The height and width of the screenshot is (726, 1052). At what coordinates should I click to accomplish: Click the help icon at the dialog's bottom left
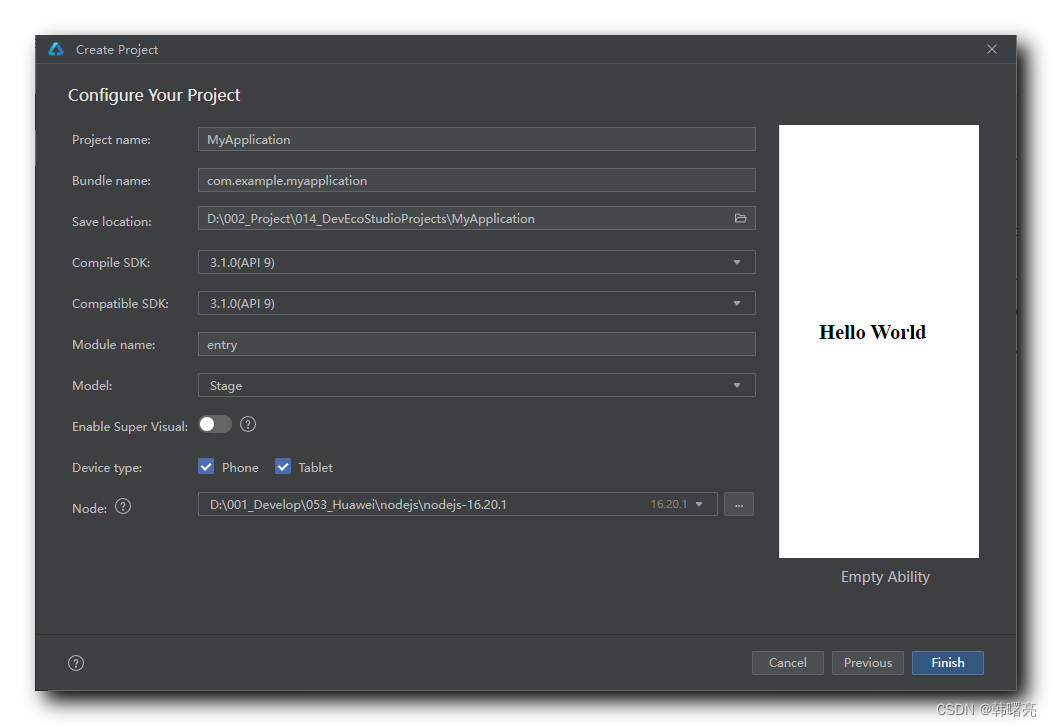(76, 663)
